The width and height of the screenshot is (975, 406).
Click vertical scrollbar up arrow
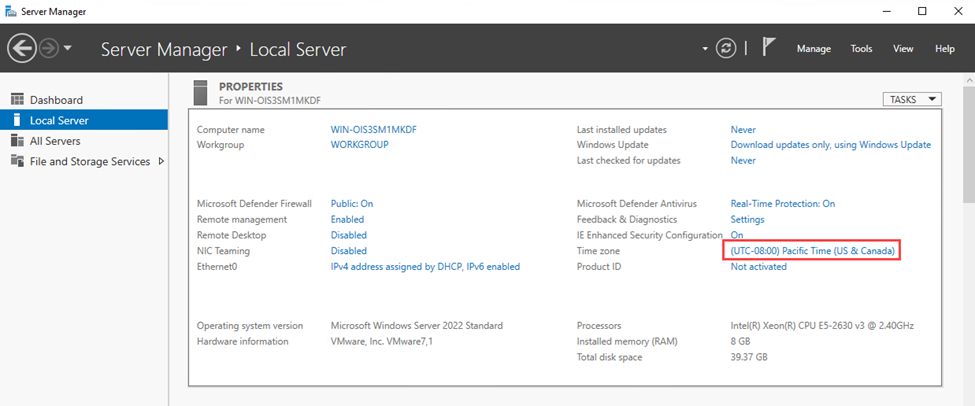click(969, 81)
